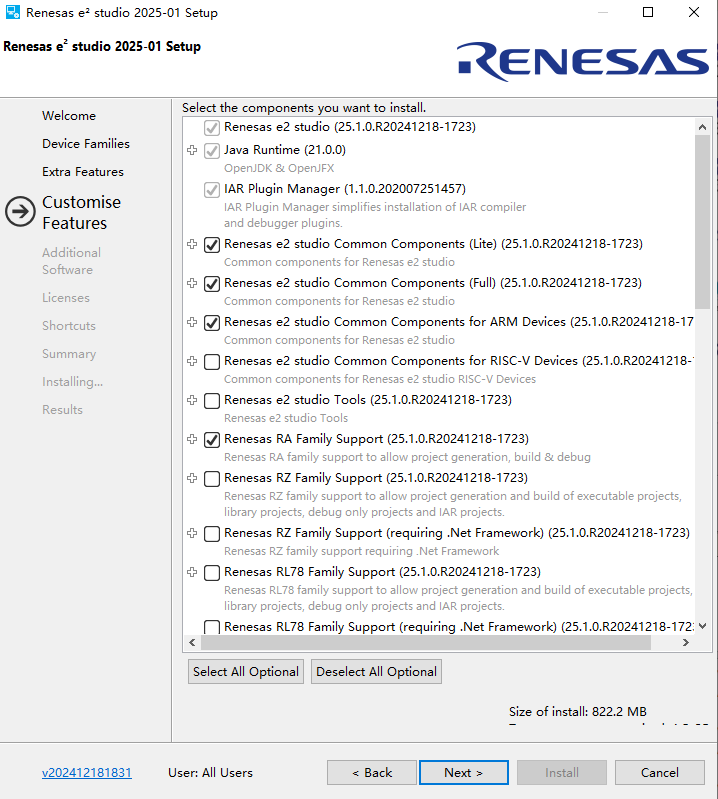Toggle the Renesas e2 studio (25.1.0) checkbox

click(x=212, y=127)
